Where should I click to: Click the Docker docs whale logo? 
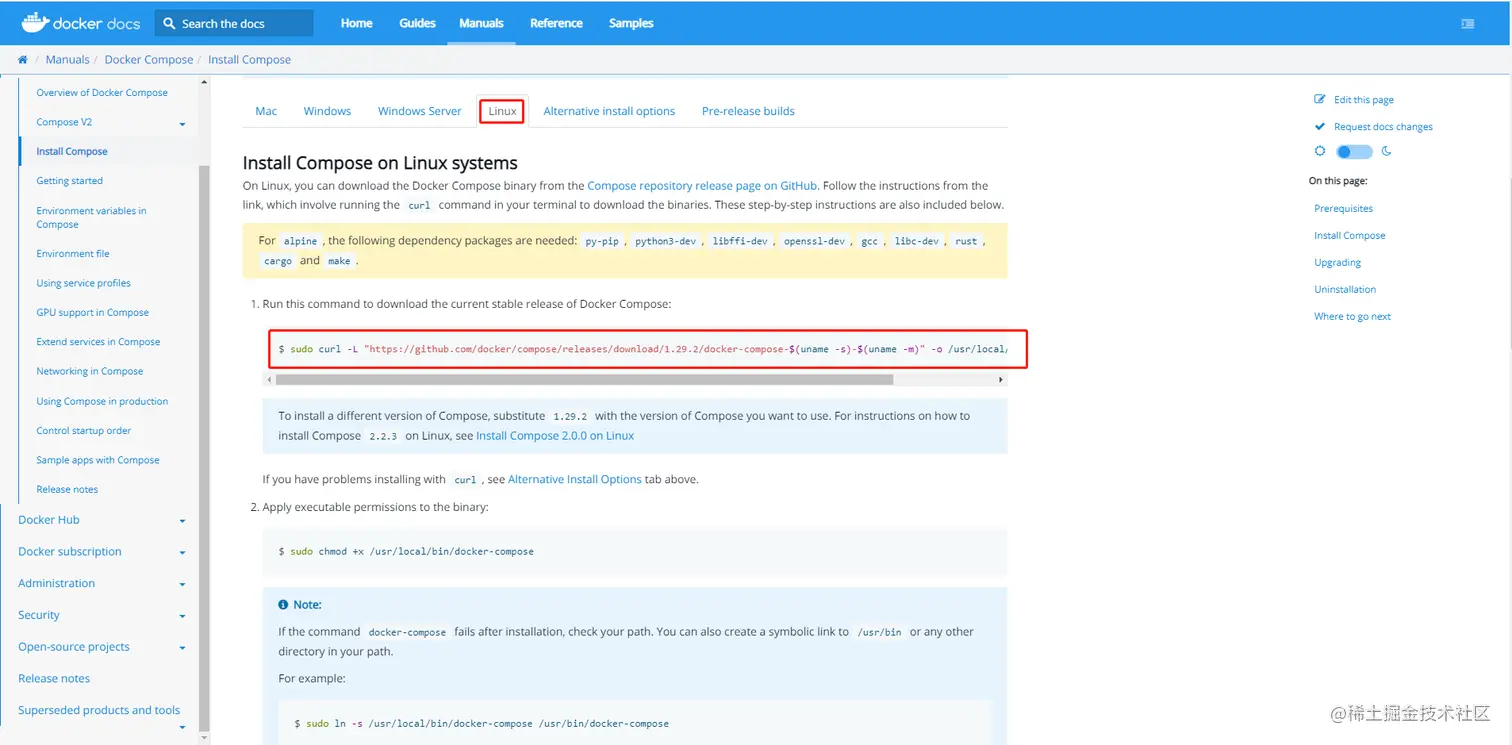tap(35, 22)
